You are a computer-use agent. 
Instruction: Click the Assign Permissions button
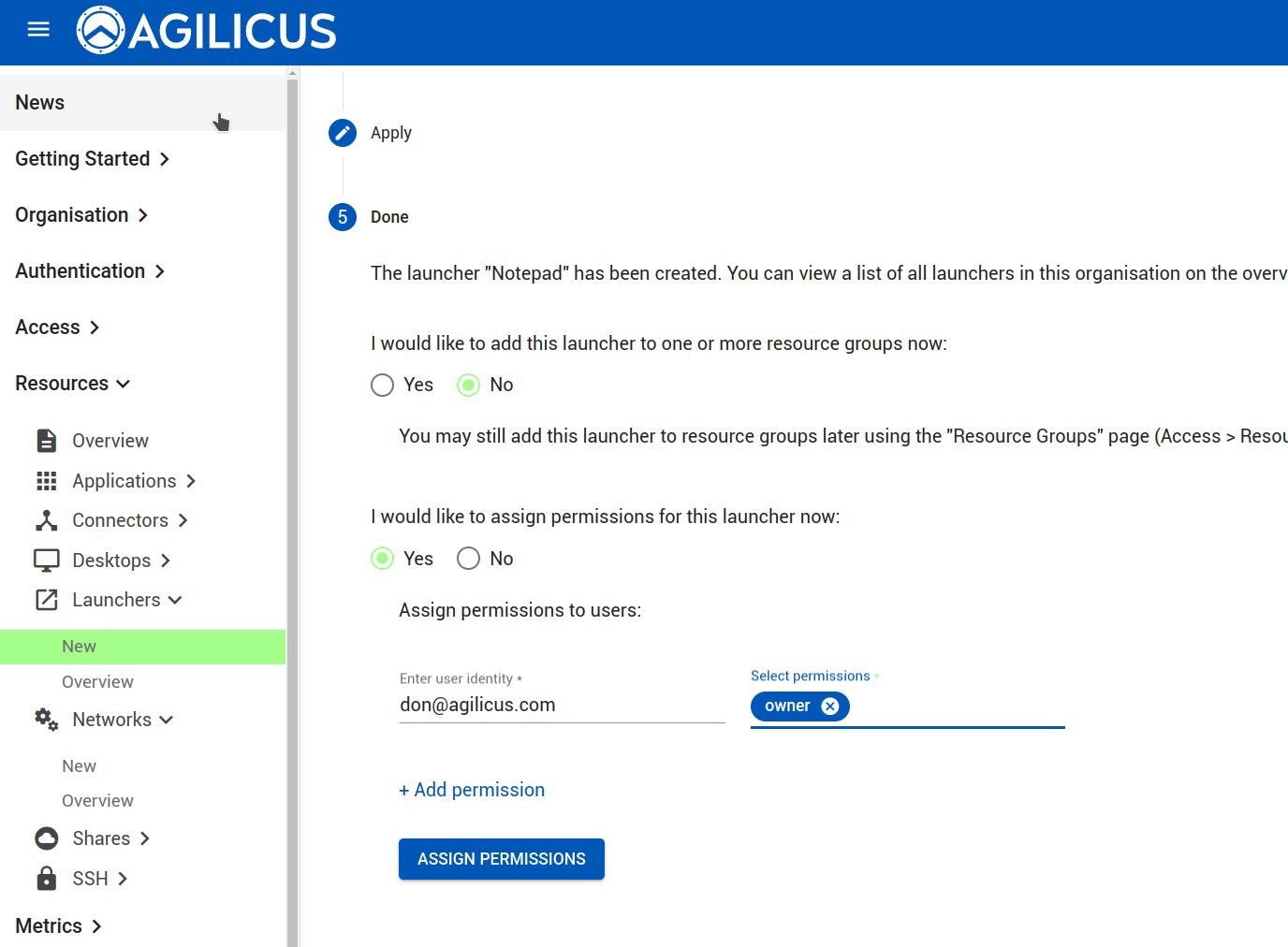(501, 859)
